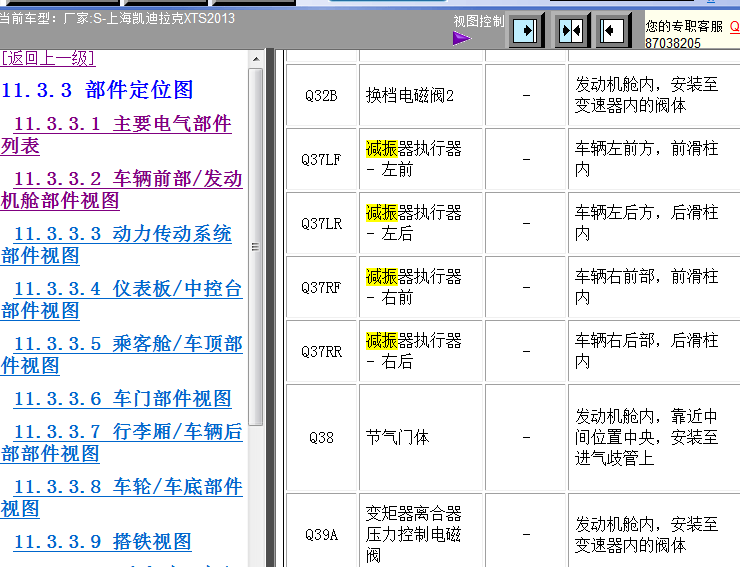Click the collapse-left view control icon
This screenshot has width=740, height=567.
pos(612,31)
